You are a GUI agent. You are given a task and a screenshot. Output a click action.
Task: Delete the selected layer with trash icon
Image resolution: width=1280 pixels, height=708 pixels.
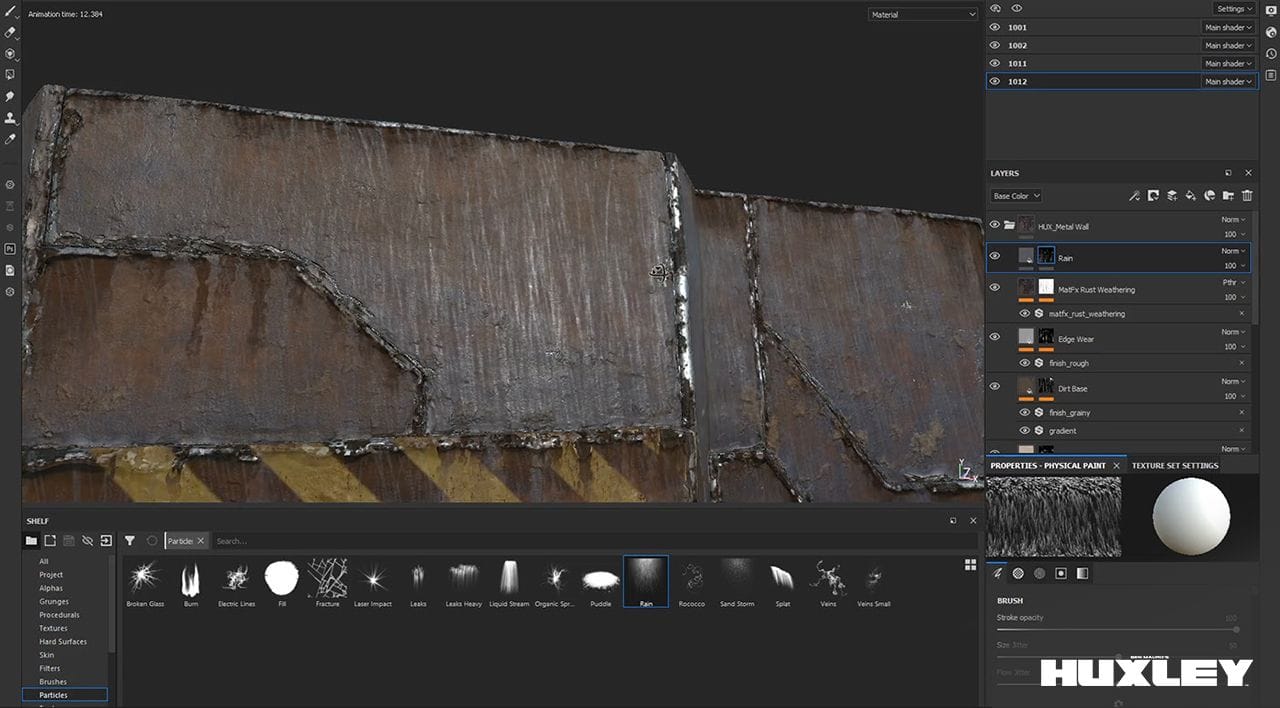click(1247, 196)
